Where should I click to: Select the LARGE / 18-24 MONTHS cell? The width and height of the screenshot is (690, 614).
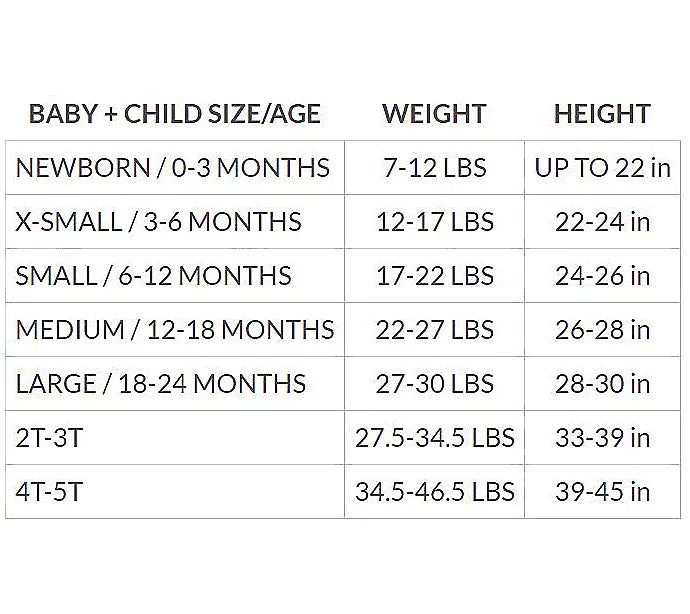coord(161,383)
